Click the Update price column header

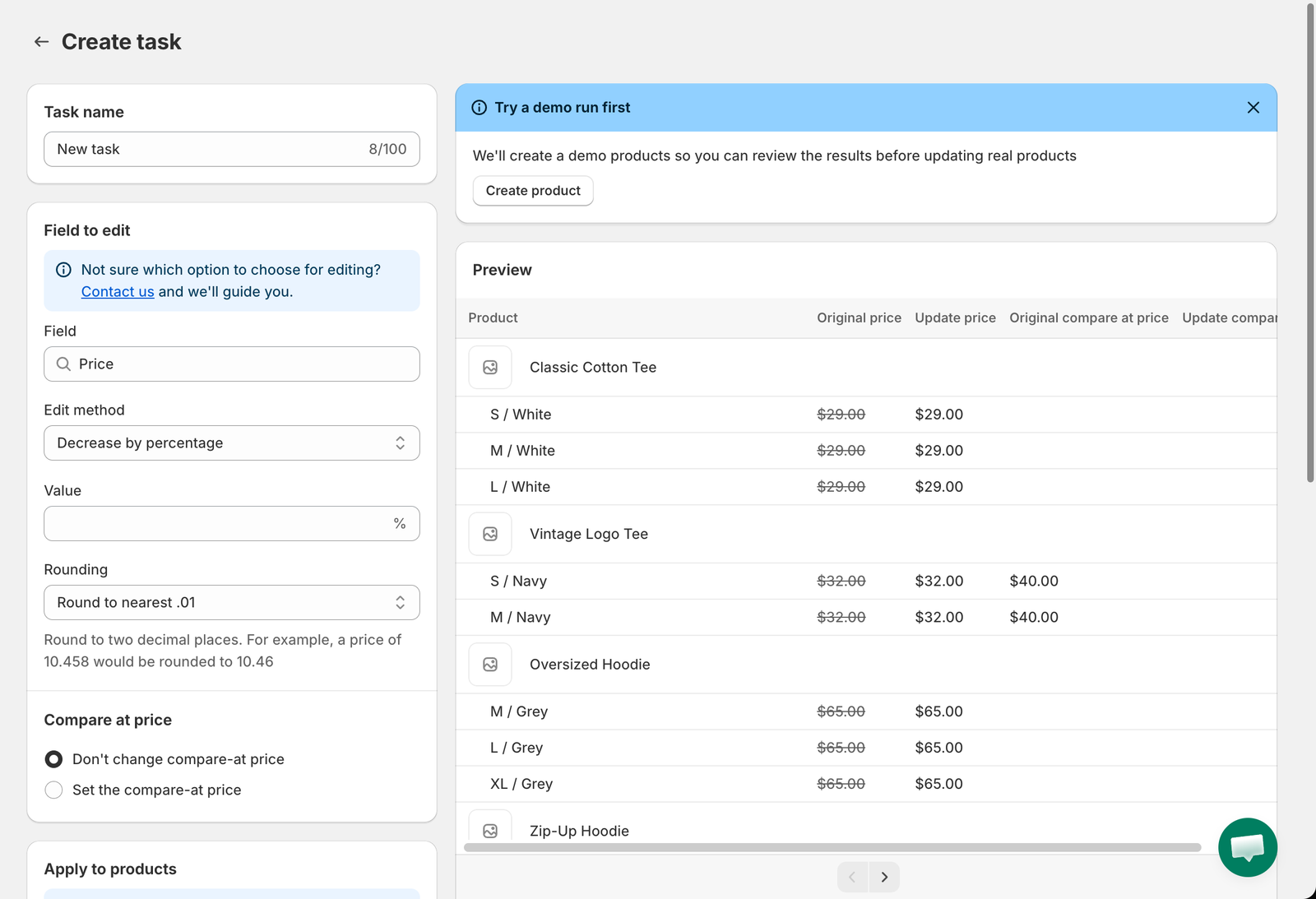point(955,318)
